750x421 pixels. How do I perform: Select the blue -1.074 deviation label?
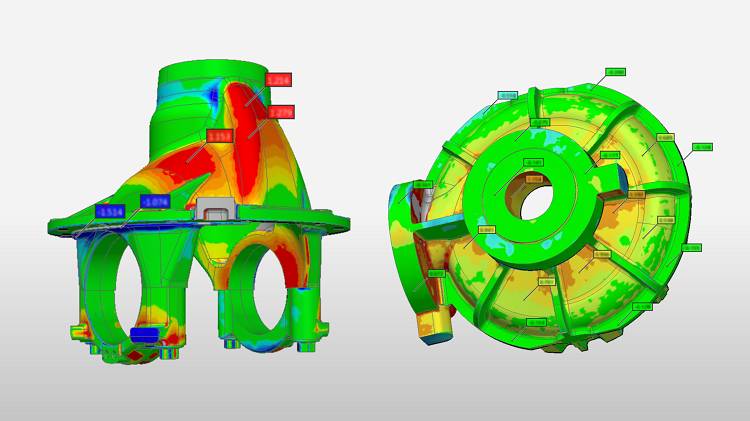[155, 201]
